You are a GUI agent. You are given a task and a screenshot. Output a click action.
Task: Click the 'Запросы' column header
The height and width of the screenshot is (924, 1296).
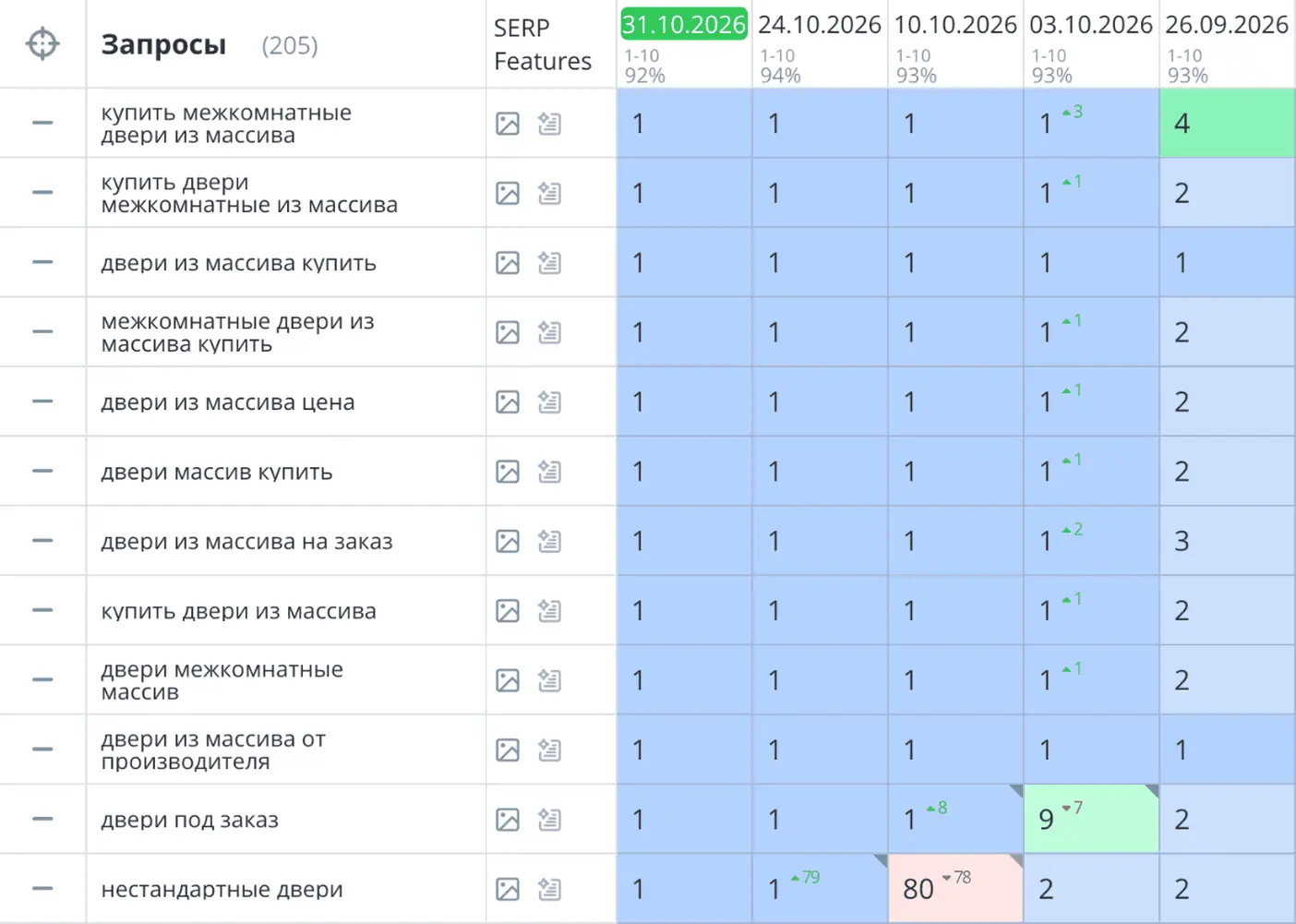pos(163,44)
